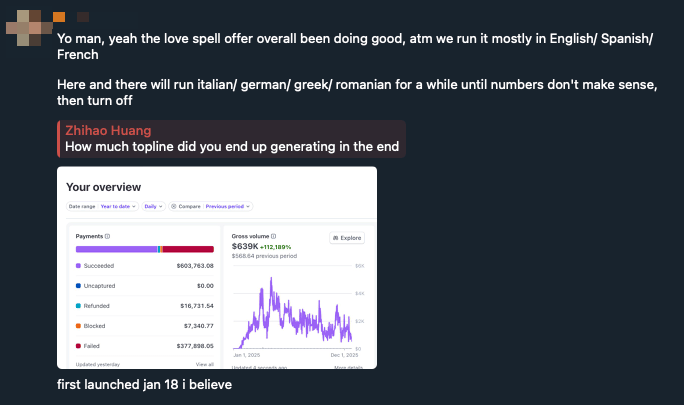Click the dark blue Uncaptured legend dot
This screenshot has height=405, width=684.
tap(79, 286)
